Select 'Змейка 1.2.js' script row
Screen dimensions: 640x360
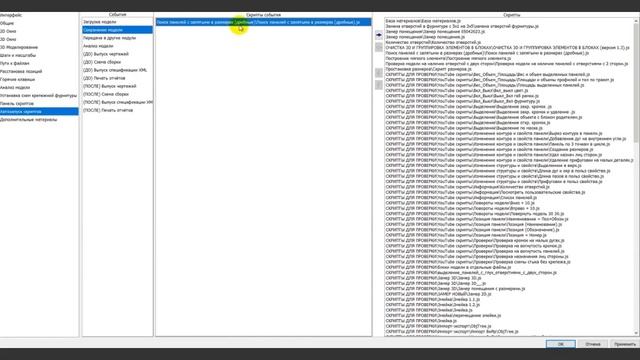[x=433, y=304]
